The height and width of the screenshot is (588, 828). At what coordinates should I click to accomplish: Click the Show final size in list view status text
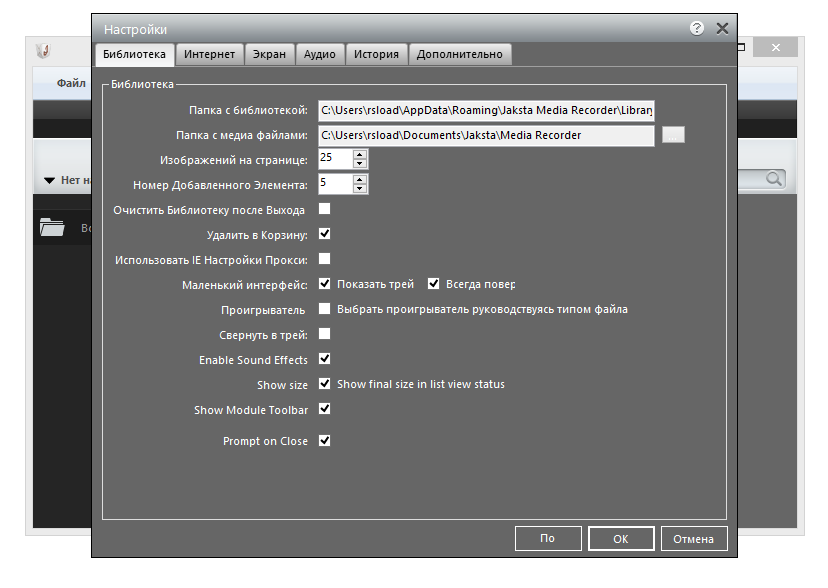pyautogui.click(x=421, y=384)
